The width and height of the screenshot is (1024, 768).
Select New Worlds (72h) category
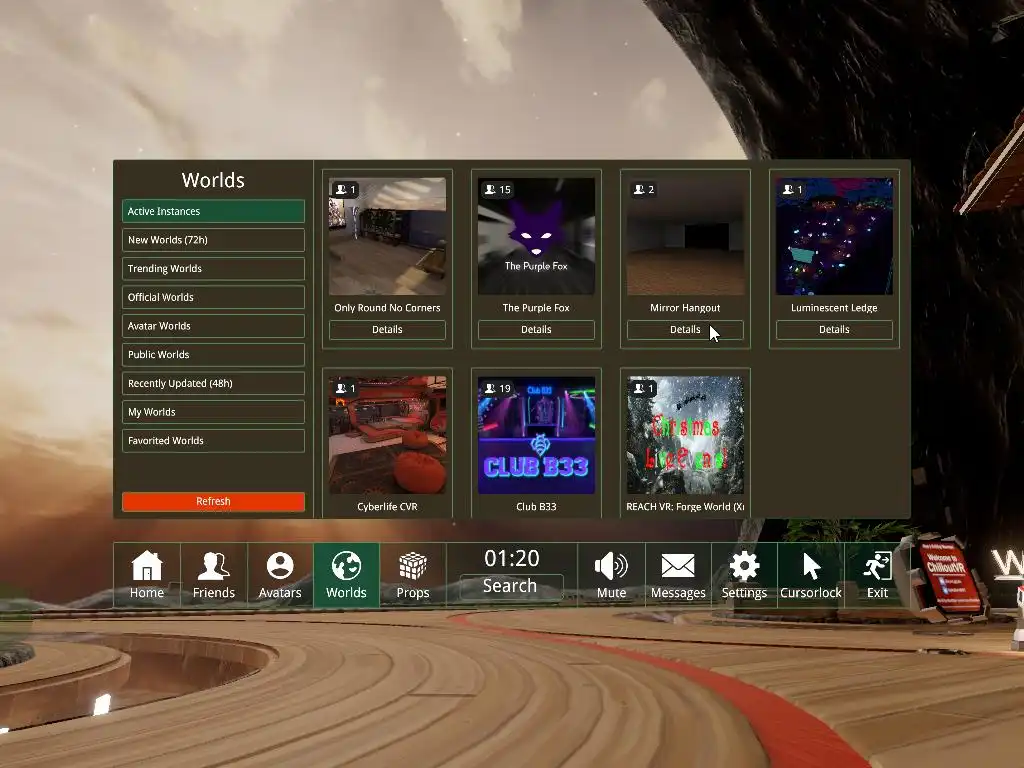[x=213, y=240]
